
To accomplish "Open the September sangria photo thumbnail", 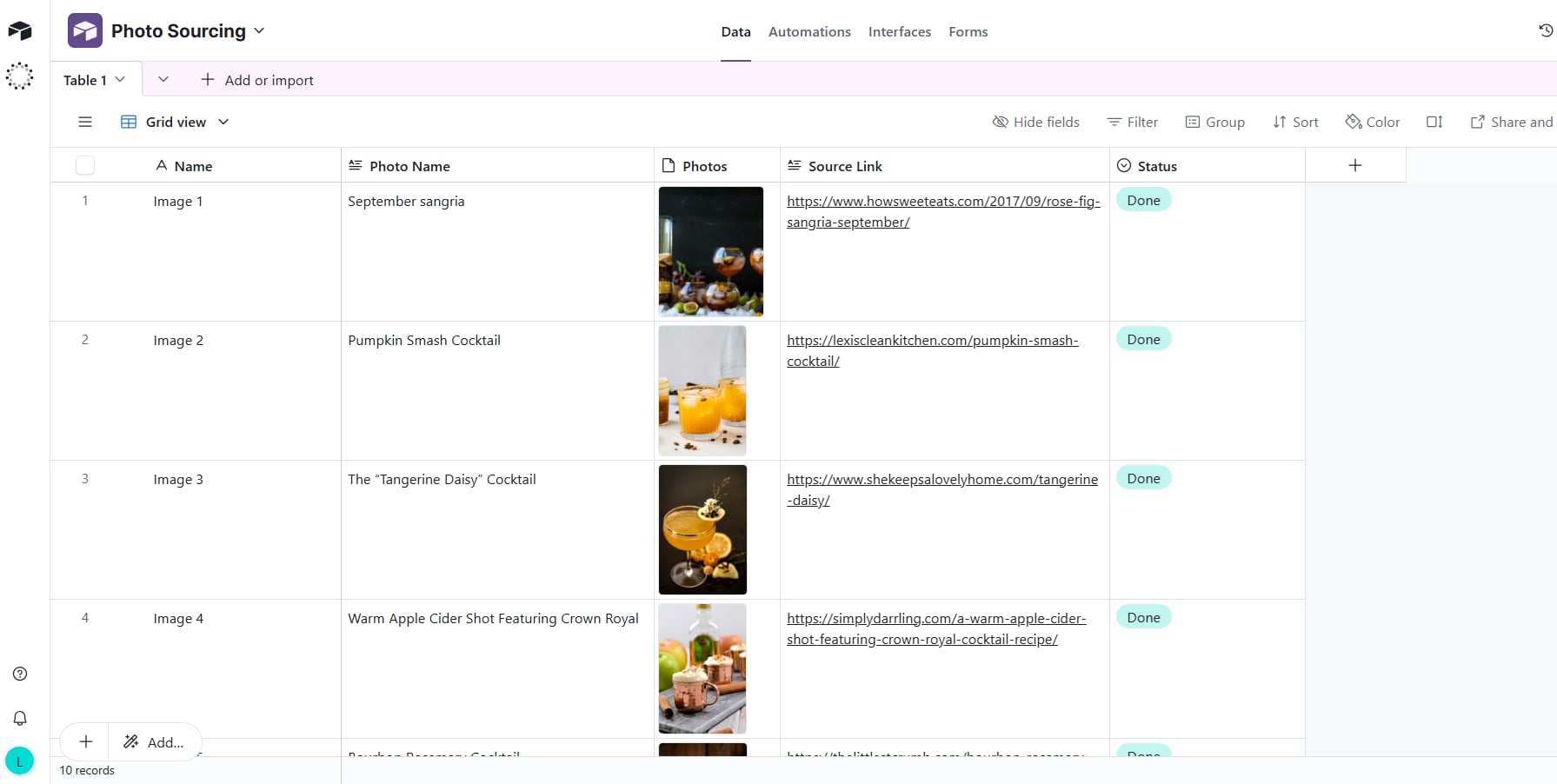I will pyautogui.click(x=711, y=251).
